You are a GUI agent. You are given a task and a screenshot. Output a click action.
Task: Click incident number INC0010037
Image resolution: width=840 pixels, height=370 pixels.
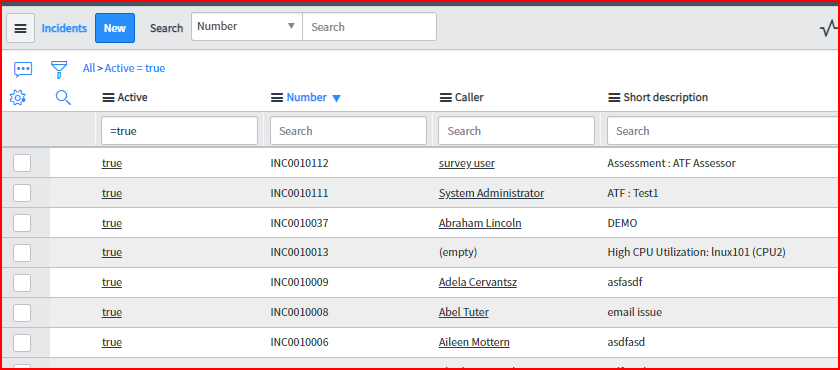299,223
